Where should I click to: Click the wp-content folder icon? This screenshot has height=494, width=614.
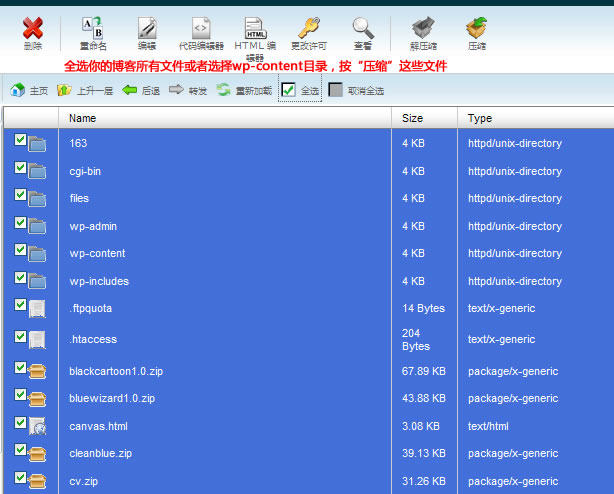(37, 254)
